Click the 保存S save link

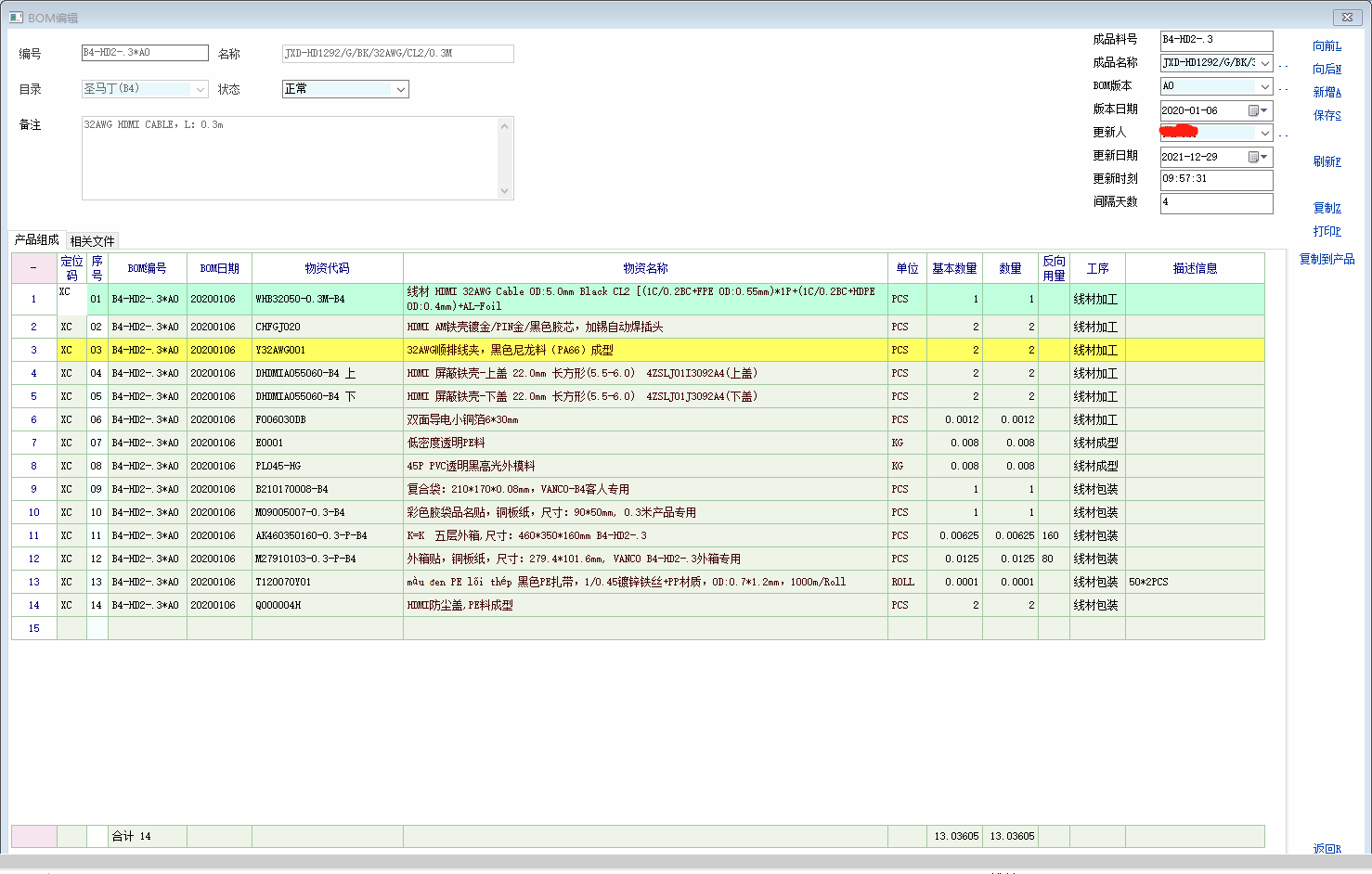pos(1327,115)
